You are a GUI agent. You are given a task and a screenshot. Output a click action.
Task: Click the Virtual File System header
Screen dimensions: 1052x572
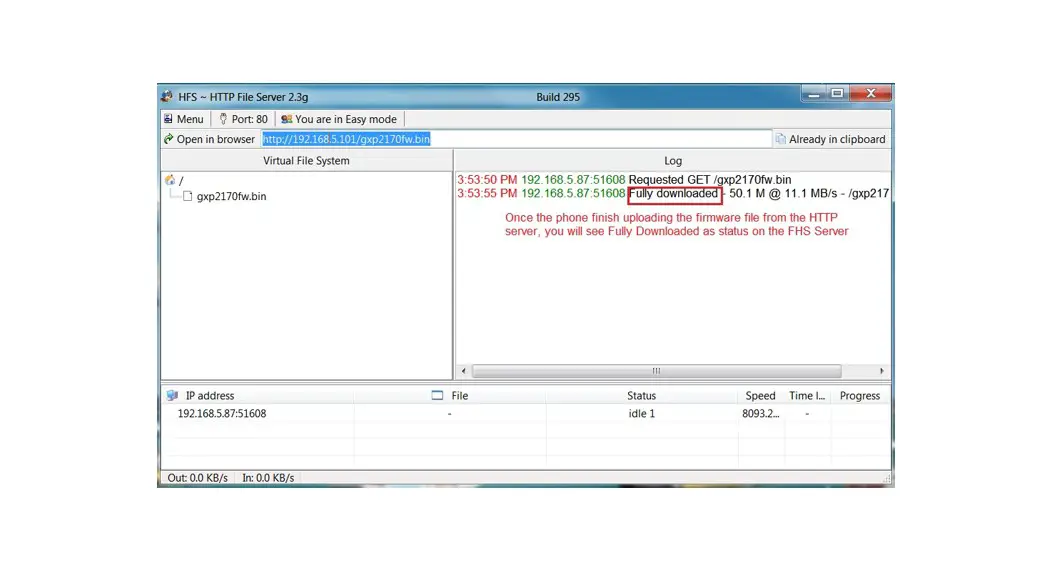306,161
